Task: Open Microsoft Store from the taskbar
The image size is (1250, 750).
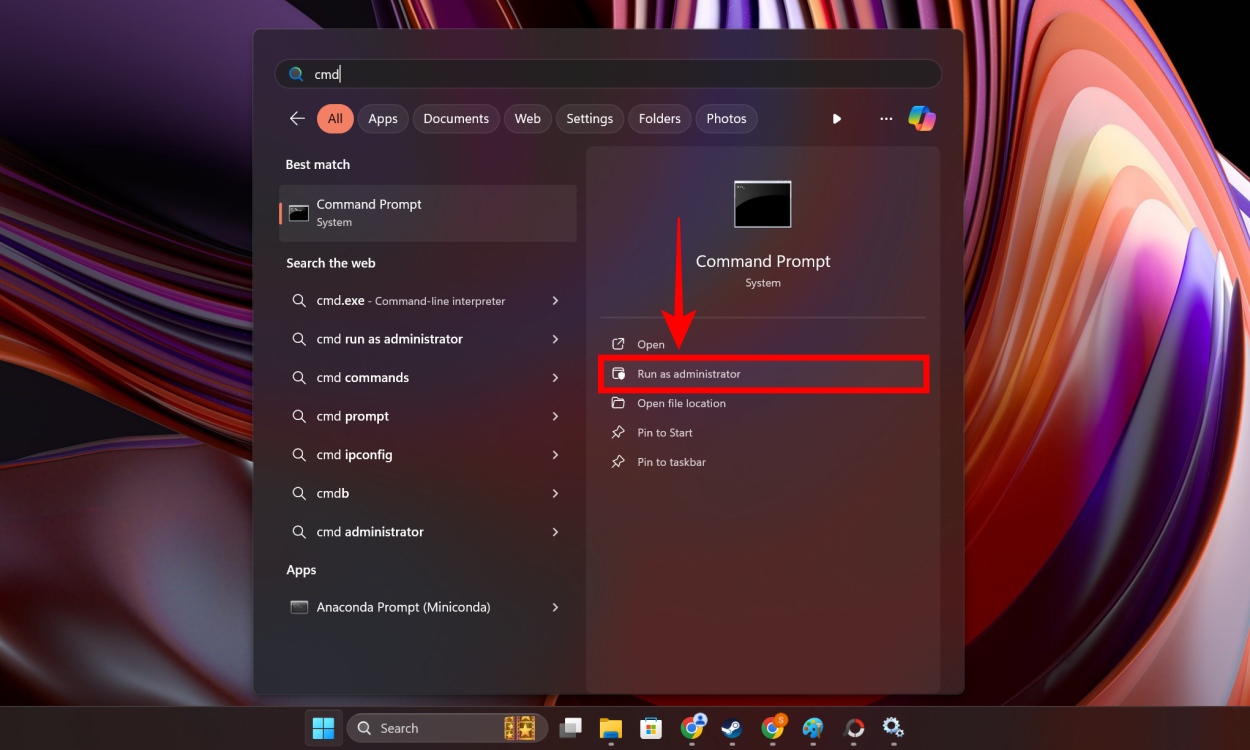Action: point(651,728)
